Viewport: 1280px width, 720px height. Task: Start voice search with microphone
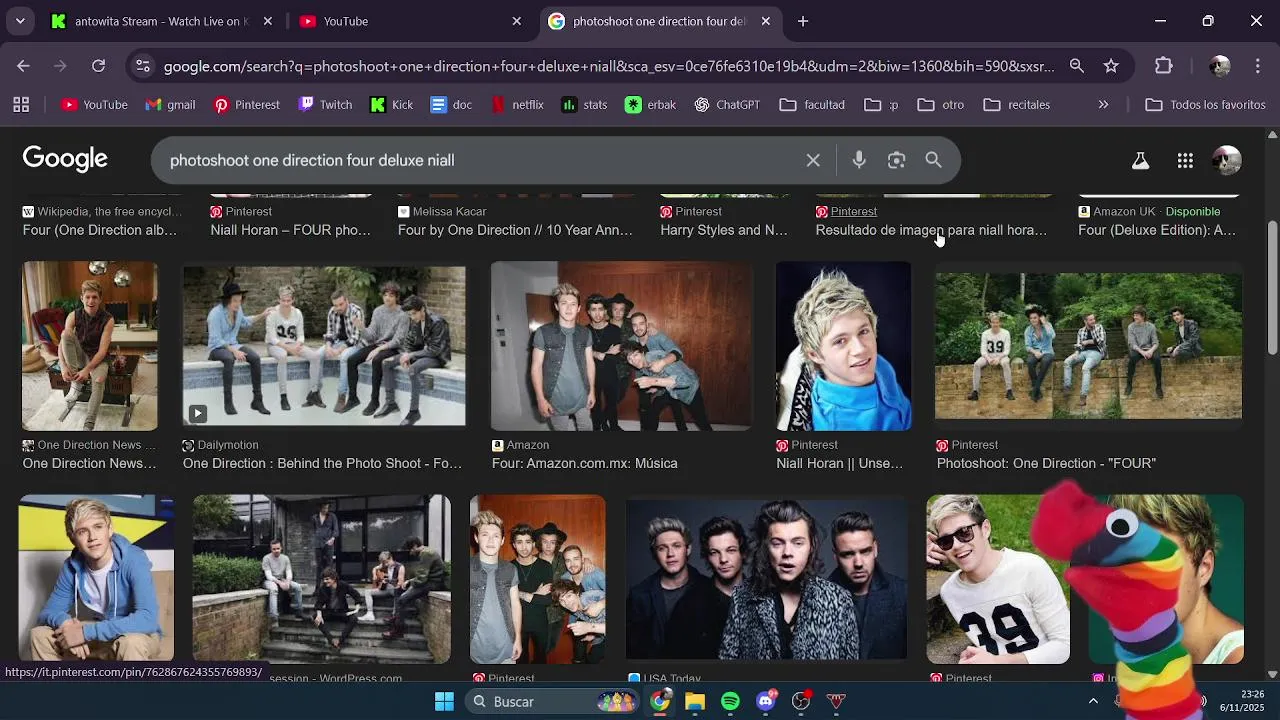(859, 160)
